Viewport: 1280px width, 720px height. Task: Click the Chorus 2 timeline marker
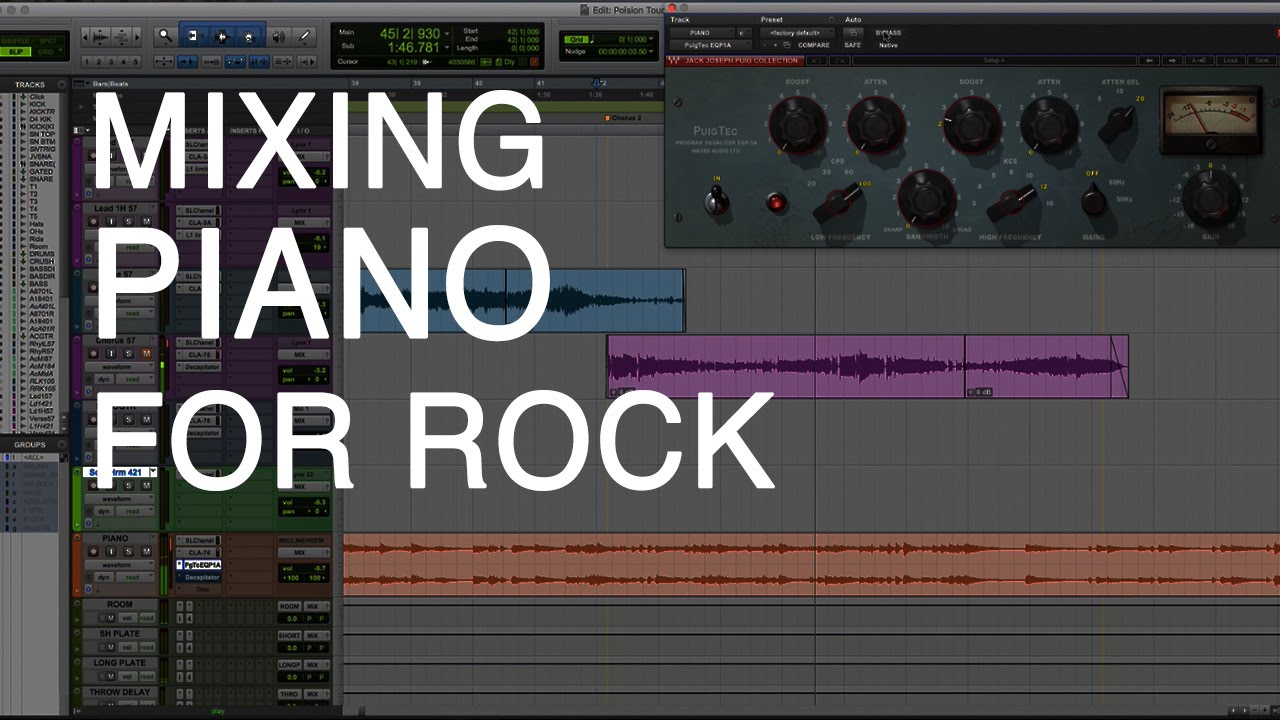tap(624, 118)
